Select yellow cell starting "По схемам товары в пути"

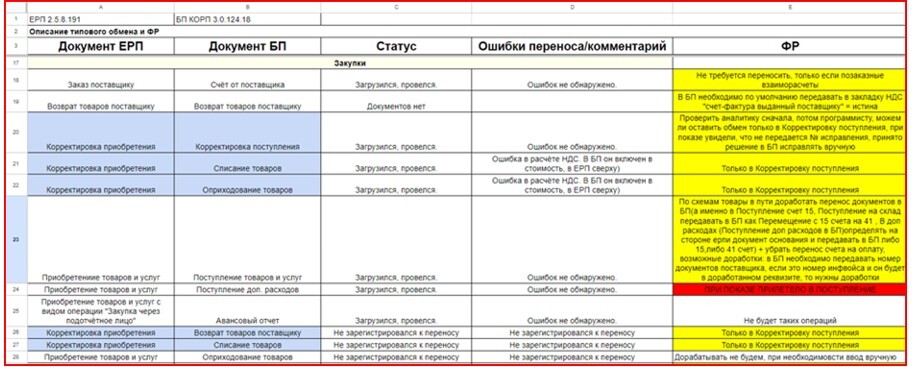pos(790,240)
